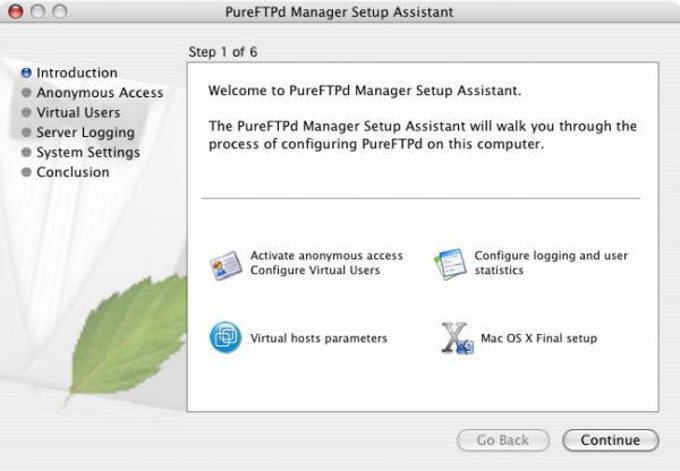Click the Welcome to PureFTPd Manager heading
Viewport: 680px width, 471px height.
[365, 91]
